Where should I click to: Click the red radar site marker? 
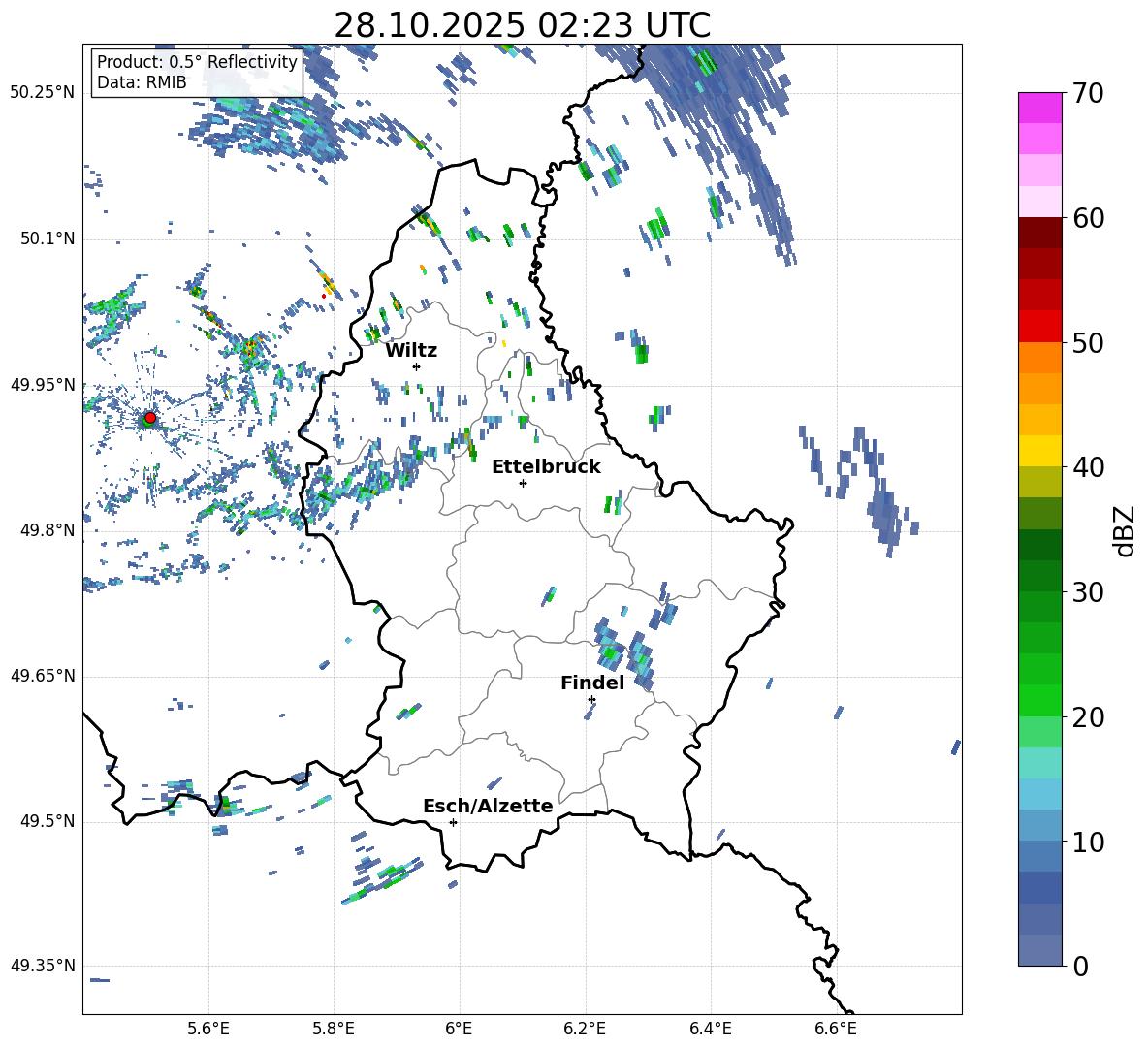click(x=150, y=418)
